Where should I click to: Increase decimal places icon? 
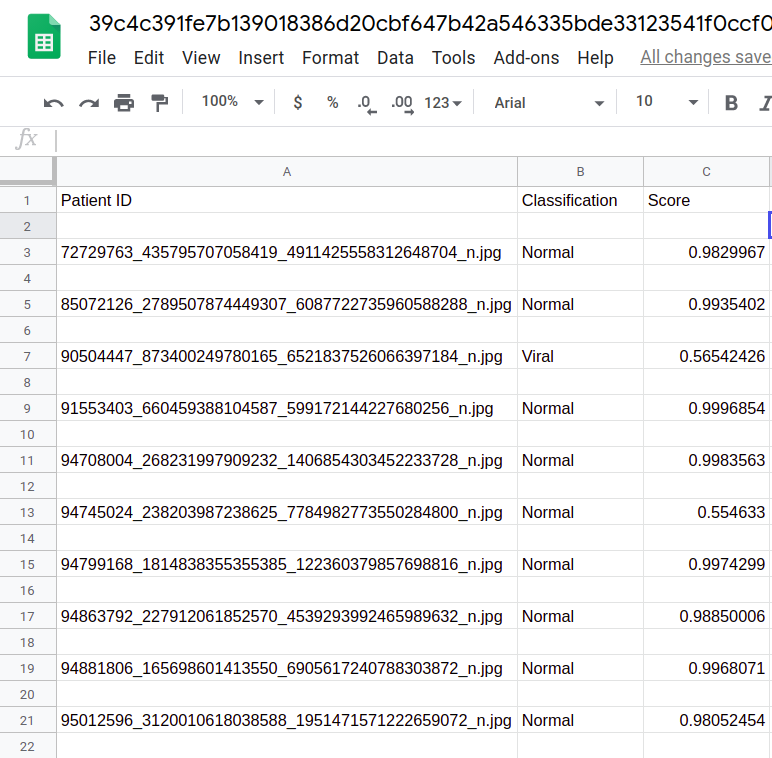click(x=402, y=104)
